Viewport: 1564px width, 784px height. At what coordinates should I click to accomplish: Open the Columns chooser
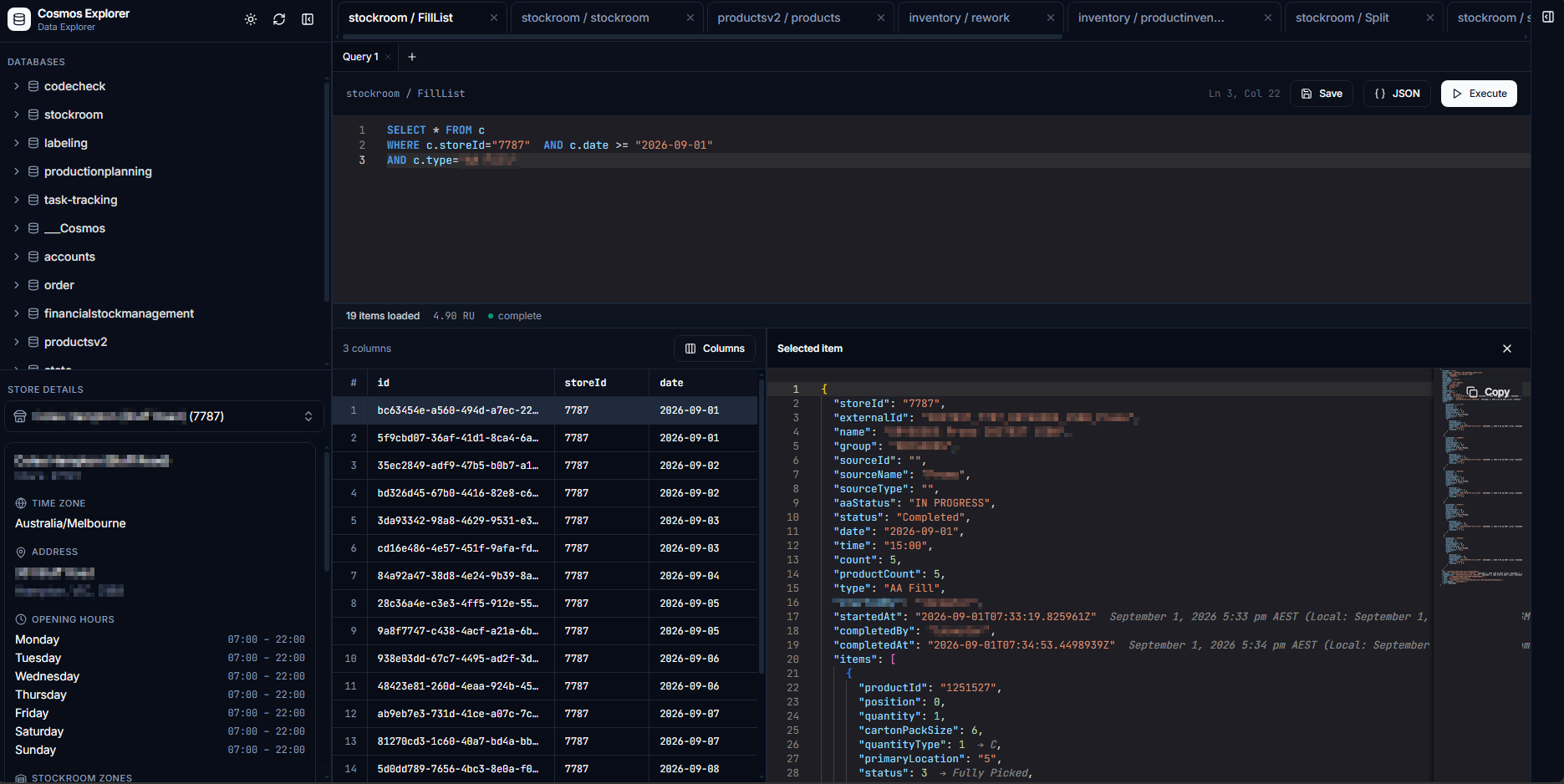tap(715, 349)
